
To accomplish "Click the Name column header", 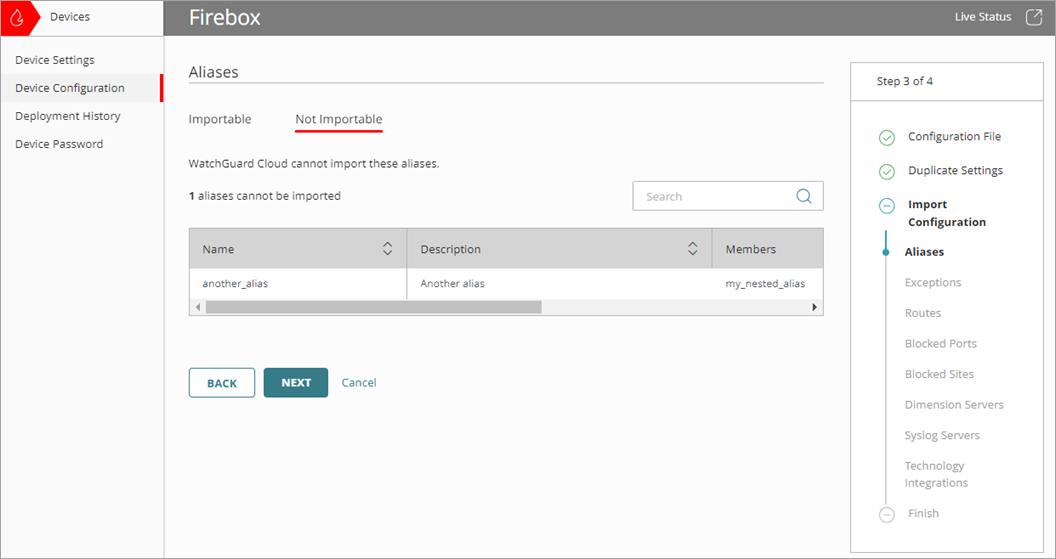I will (x=298, y=249).
